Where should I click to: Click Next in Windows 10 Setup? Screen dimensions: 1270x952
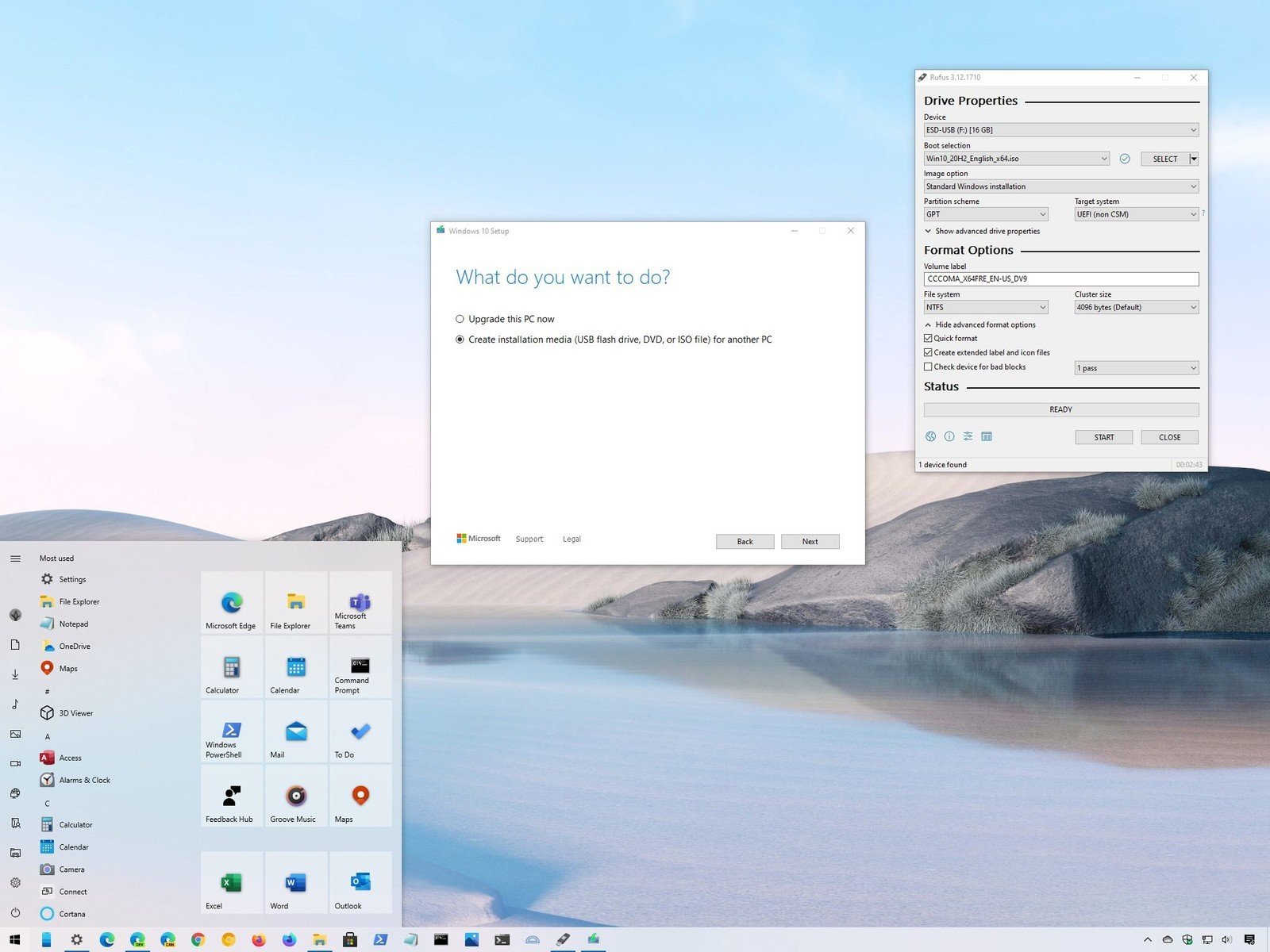(x=810, y=541)
